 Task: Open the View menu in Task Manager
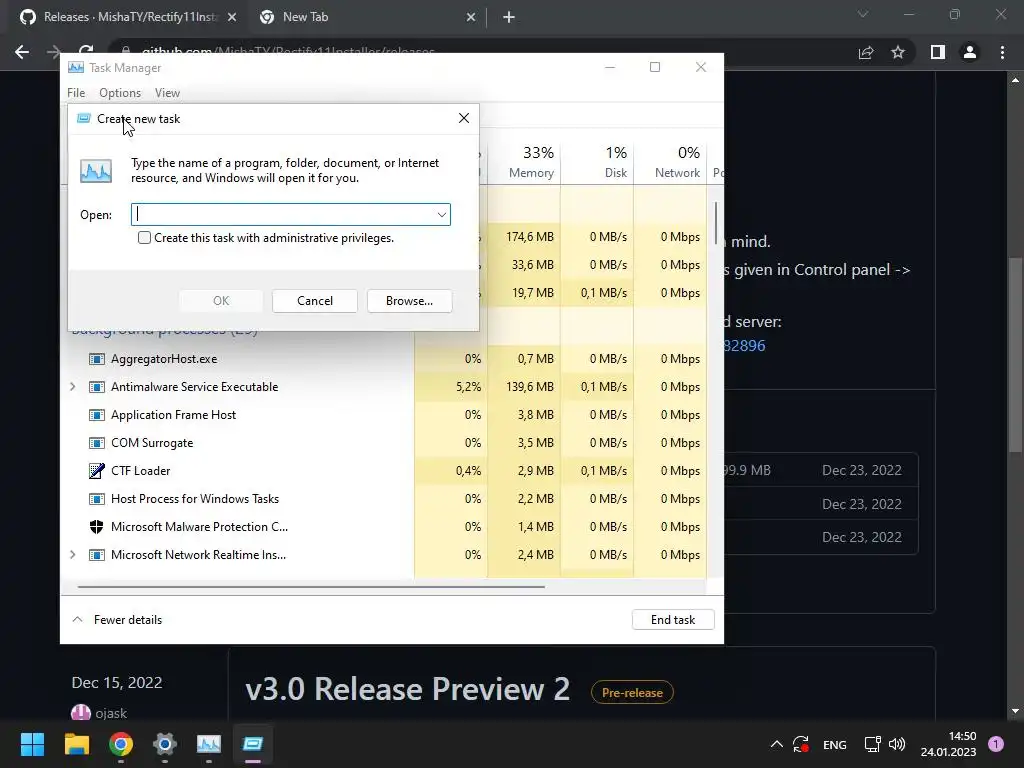coord(167,93)
